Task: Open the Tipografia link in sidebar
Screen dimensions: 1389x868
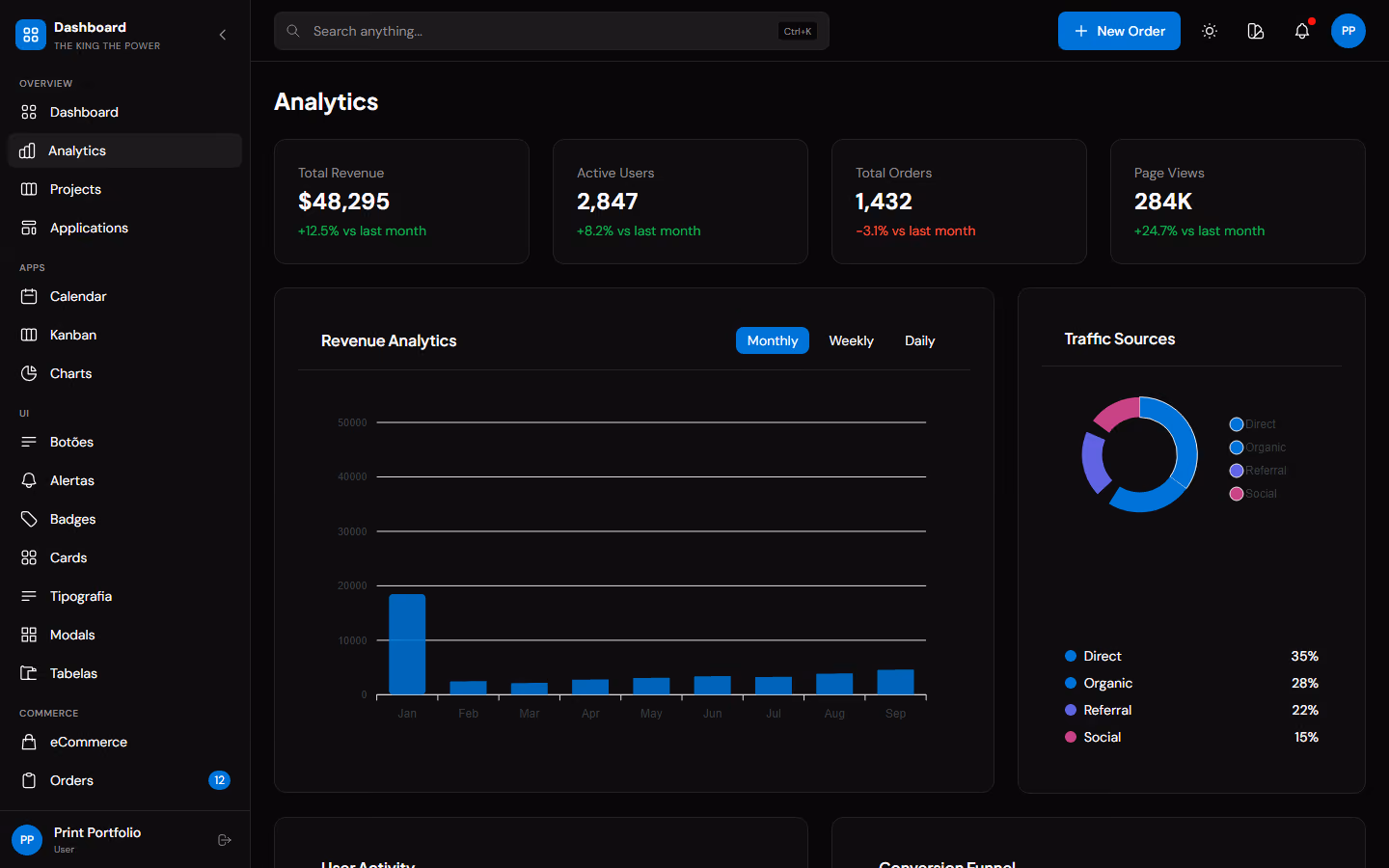Action: [x=125, y=596]
